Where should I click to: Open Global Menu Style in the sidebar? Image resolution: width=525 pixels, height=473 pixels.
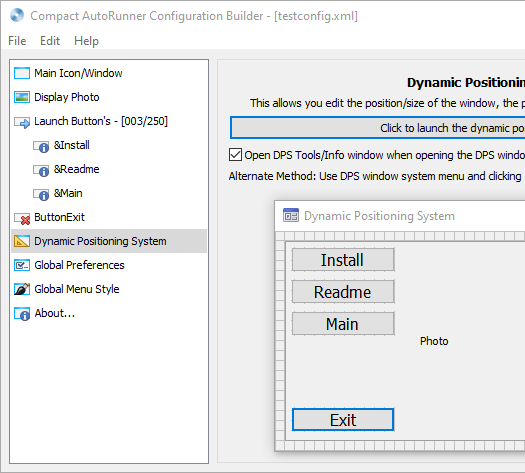point(109,289)
